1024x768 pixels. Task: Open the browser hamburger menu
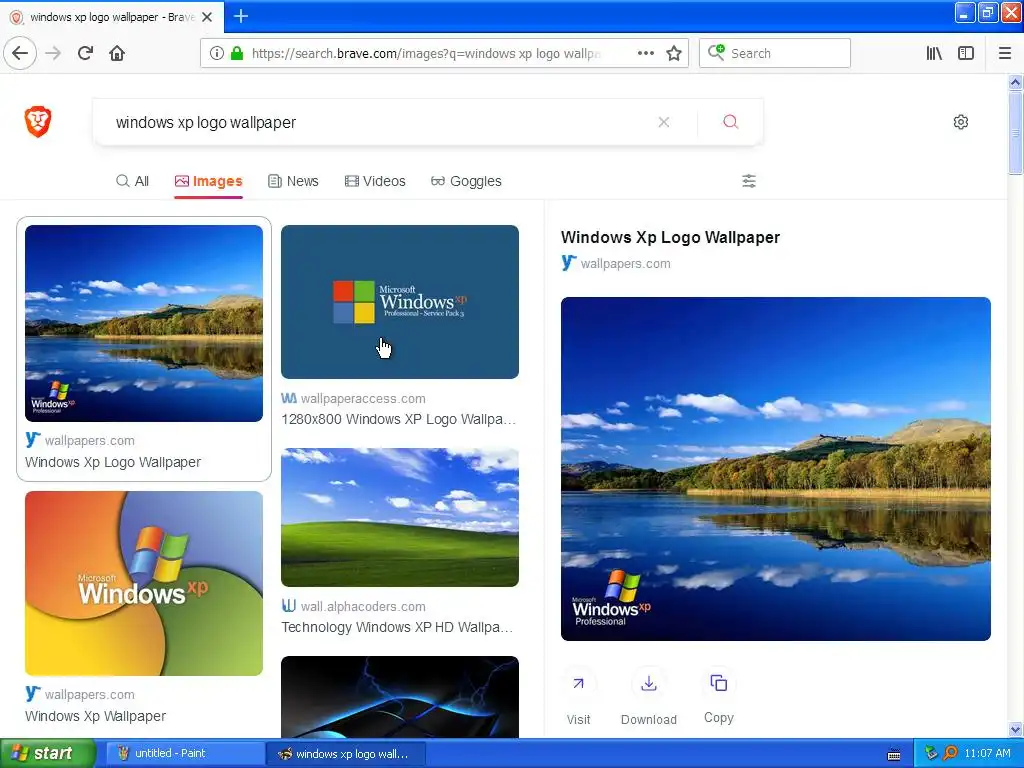tap(1004, 53)
